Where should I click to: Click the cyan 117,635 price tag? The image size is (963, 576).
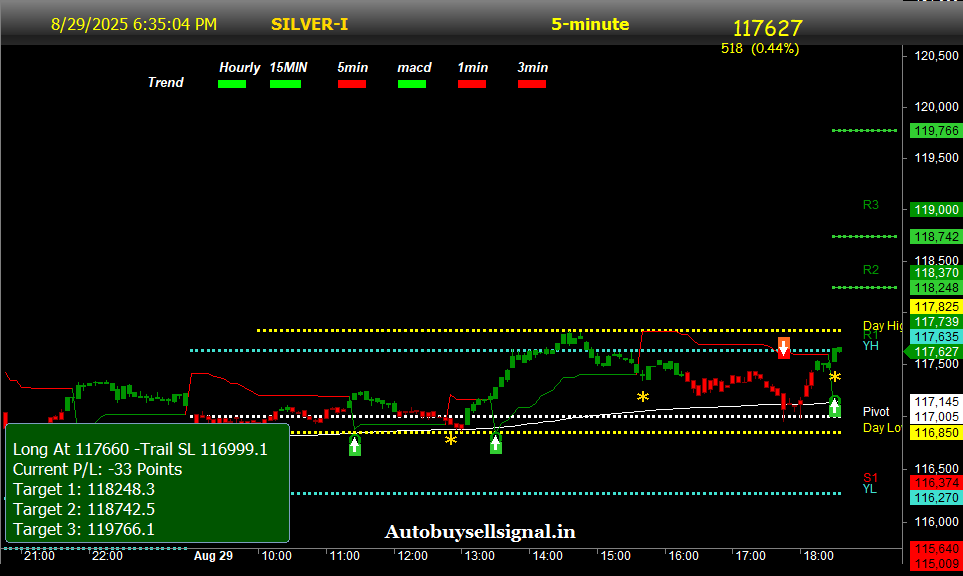936,337
